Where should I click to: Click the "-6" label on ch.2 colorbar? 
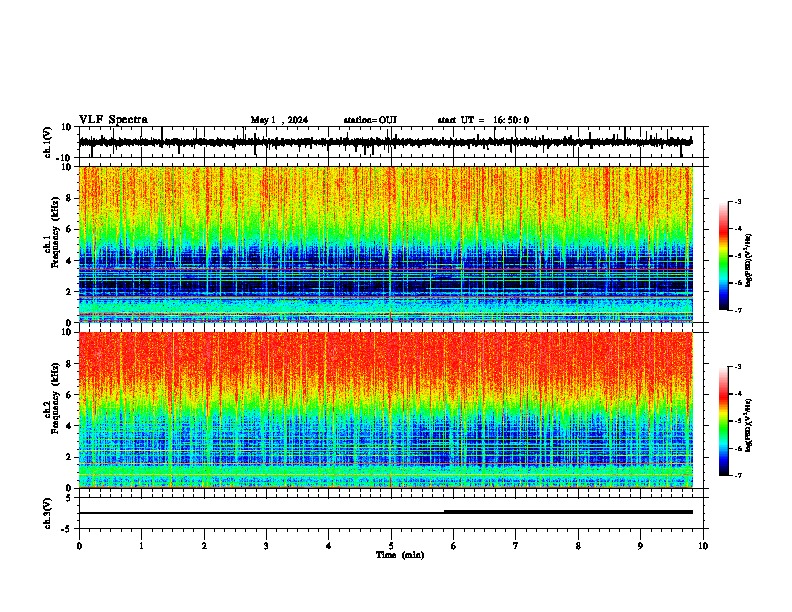coord(738,448)
